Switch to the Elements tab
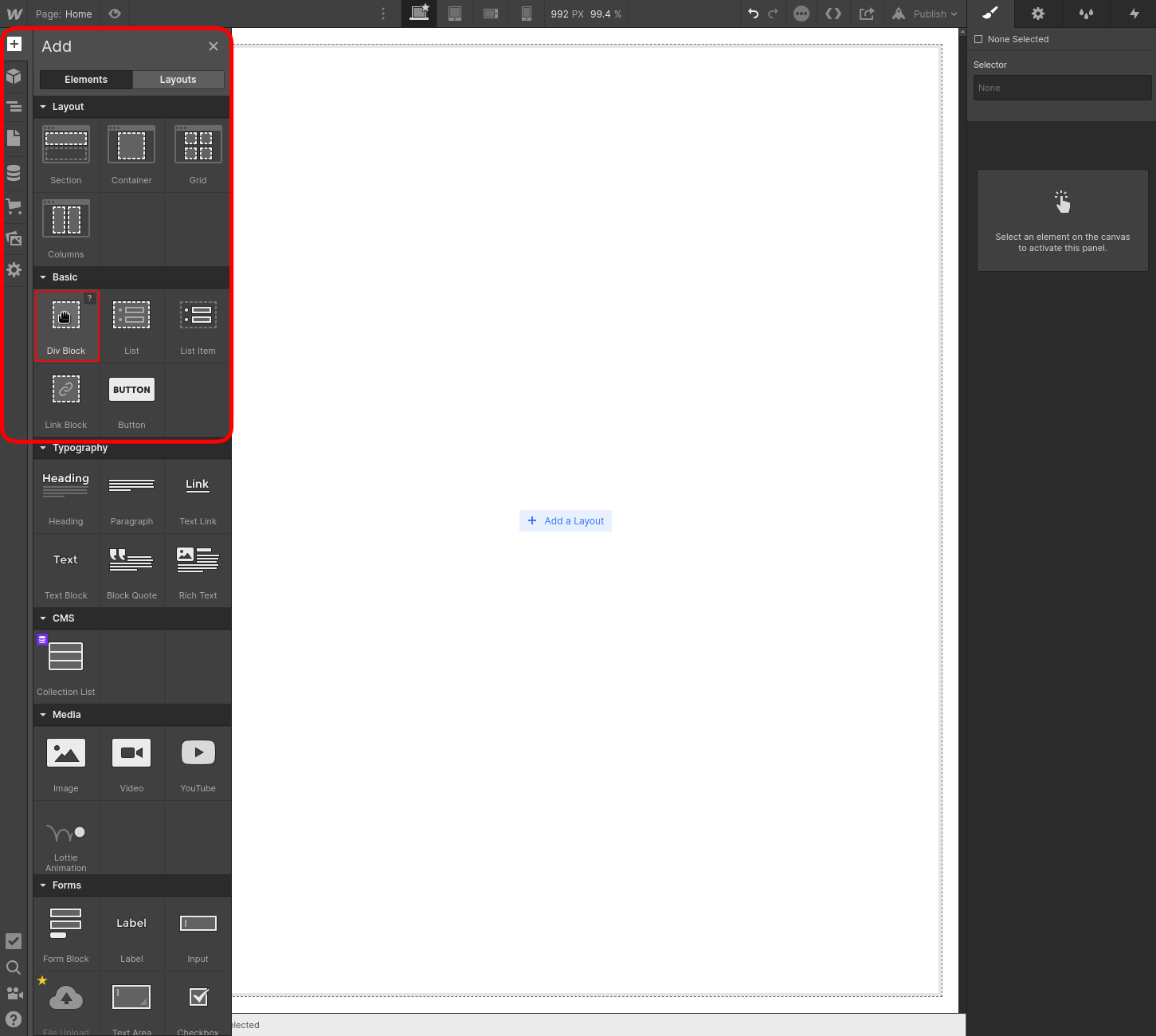The width and height of the screenshot is (1156, 1036). [85, 79]
